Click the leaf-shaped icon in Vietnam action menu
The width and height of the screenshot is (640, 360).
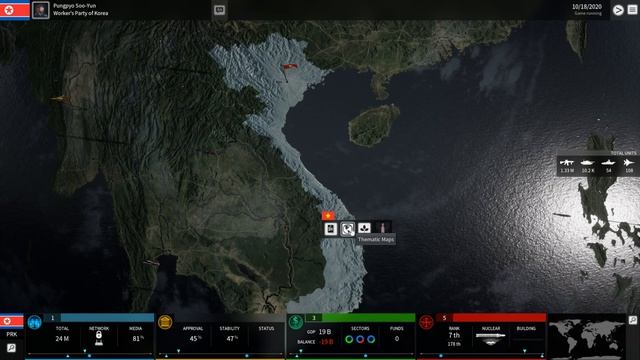[364, 228]
